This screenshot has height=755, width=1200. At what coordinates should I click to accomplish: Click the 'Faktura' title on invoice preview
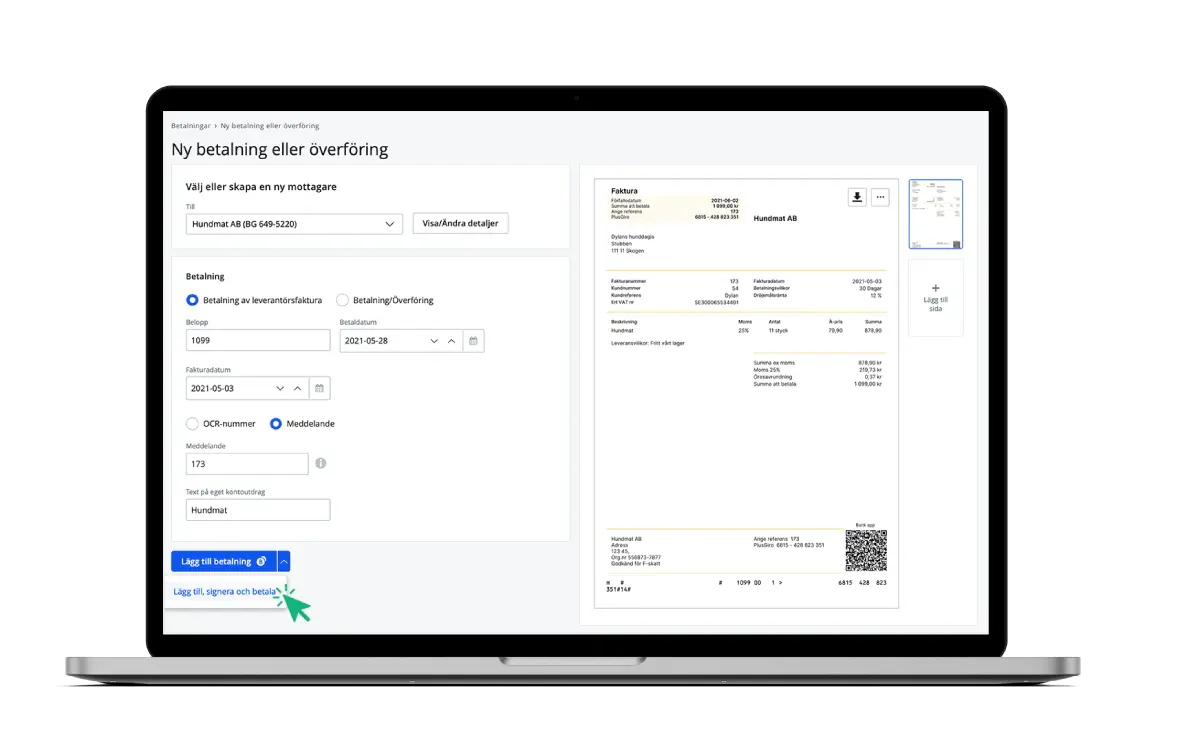click(624, 190)
